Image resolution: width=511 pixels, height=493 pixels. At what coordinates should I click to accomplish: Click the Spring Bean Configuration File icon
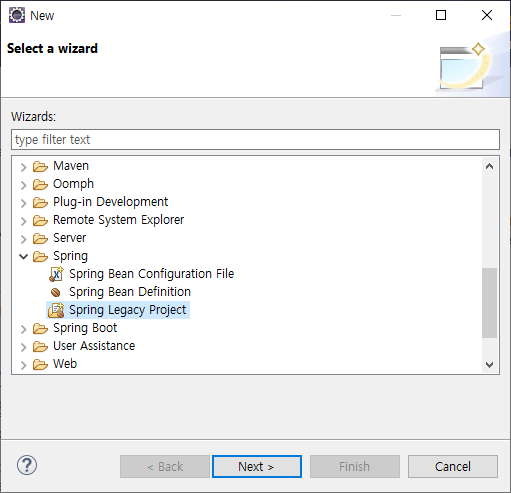(56, 274)
